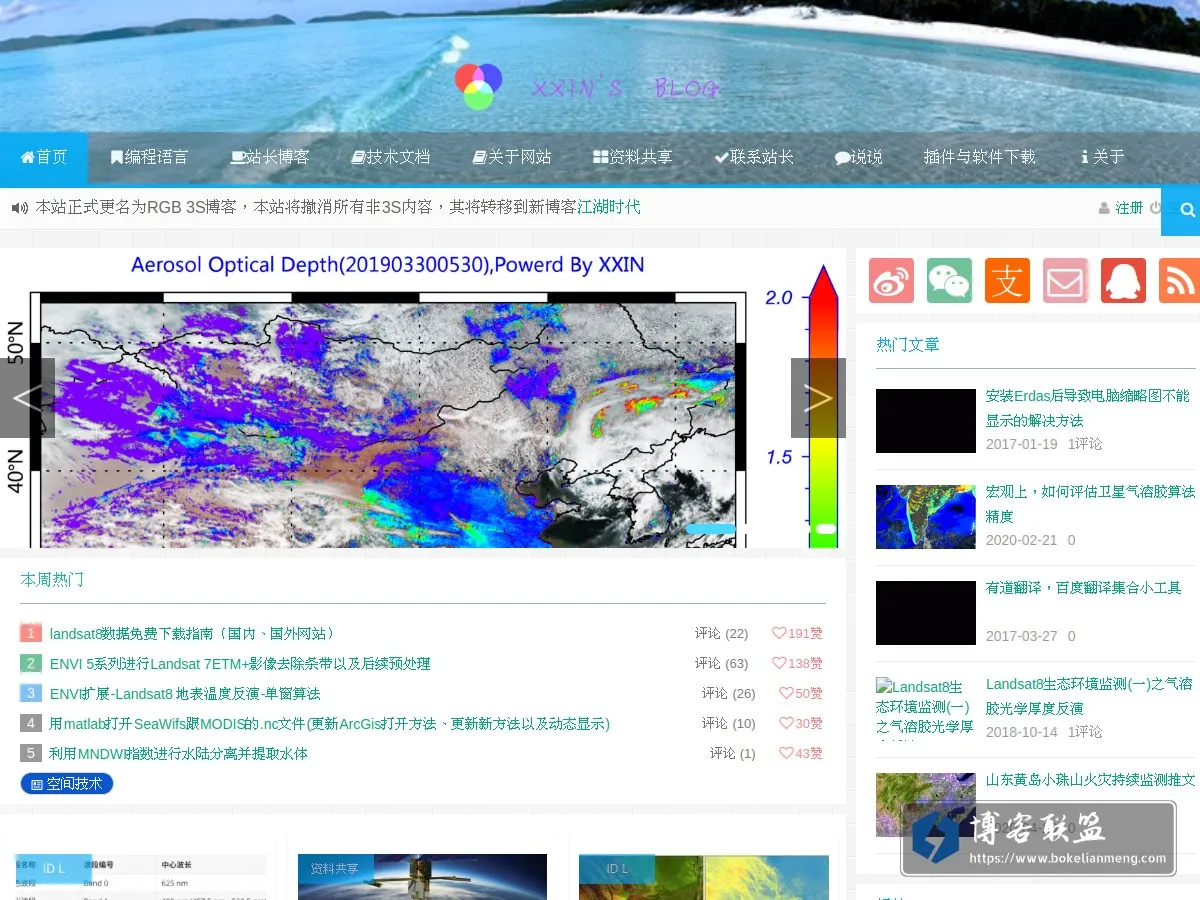The width and height of the screenshot is (1200, 900).
Task: Open the MNDWI 水陆分离 article
Action: (178, 753)
